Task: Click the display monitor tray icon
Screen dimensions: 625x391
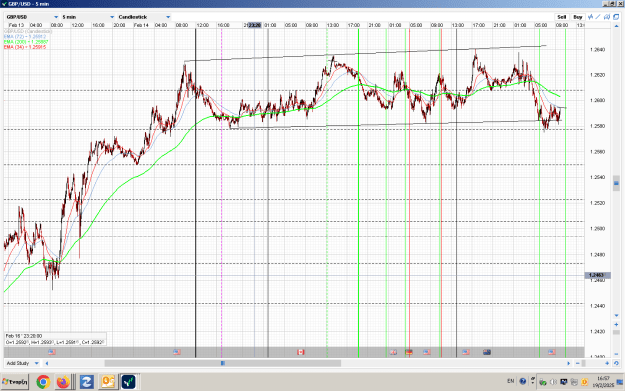Action: tap(564, 382)
